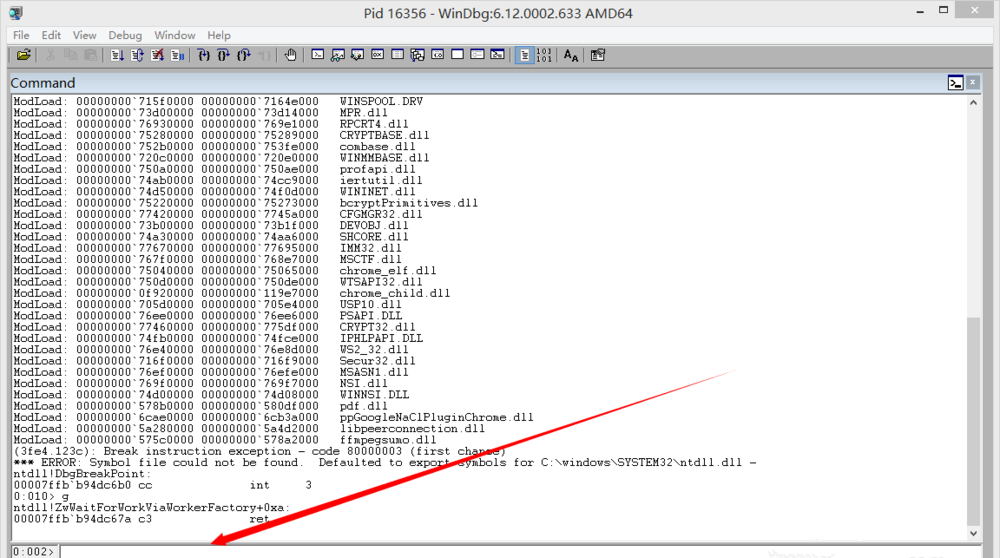Click the 'libpeerconnection.dll' text
The width and height of the screenshot is (1000, 558).
[x=412, y=429]
